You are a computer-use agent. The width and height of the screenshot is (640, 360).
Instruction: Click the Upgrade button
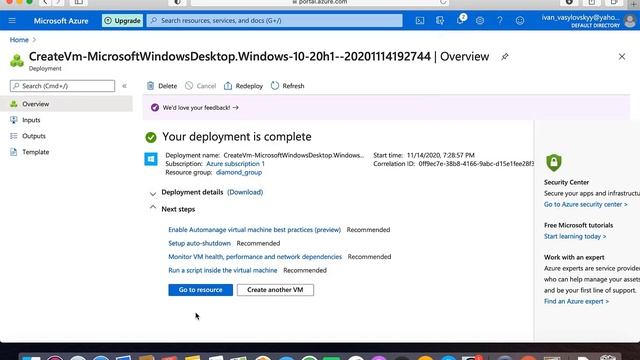tap(122, 20)
